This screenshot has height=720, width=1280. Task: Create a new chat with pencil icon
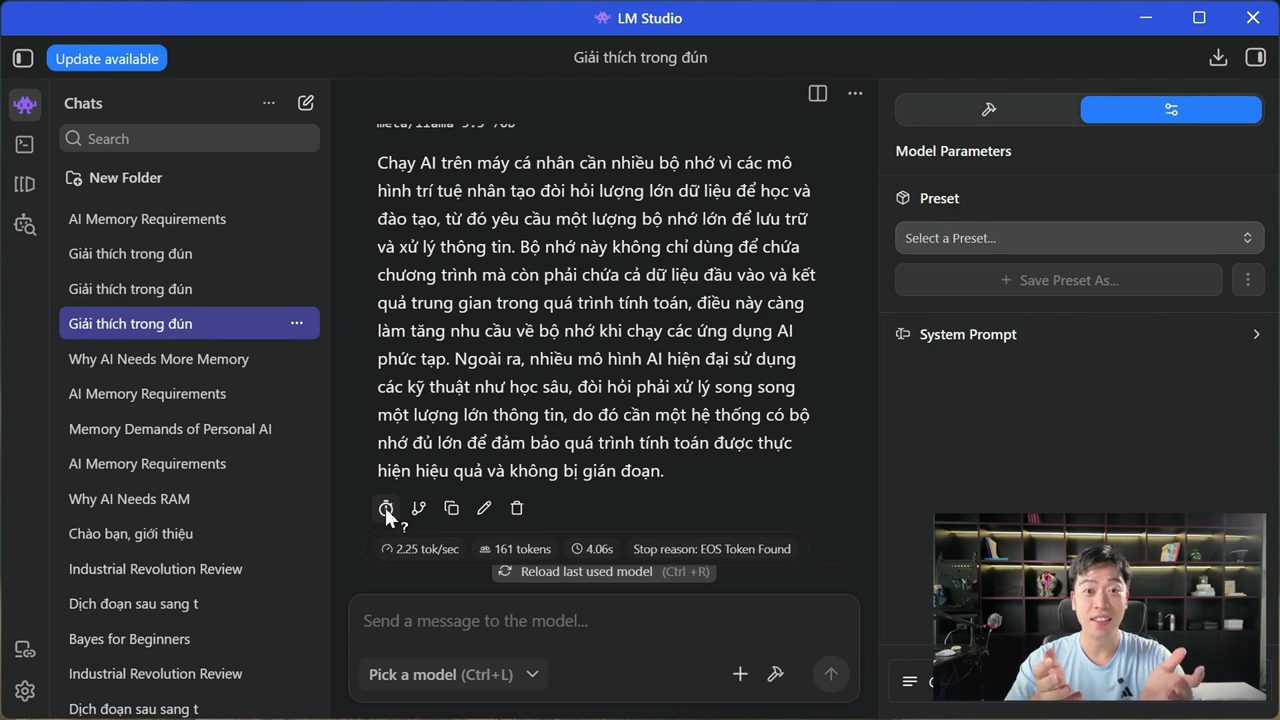click(306, 103)
